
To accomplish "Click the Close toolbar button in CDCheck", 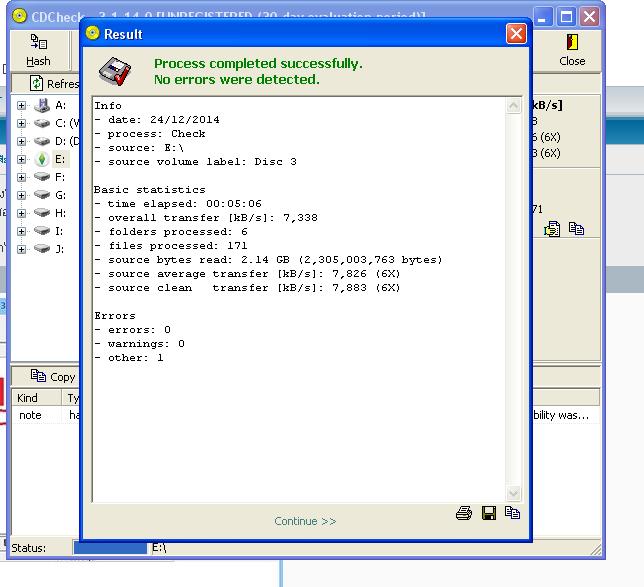I will (x=572, y=51).
